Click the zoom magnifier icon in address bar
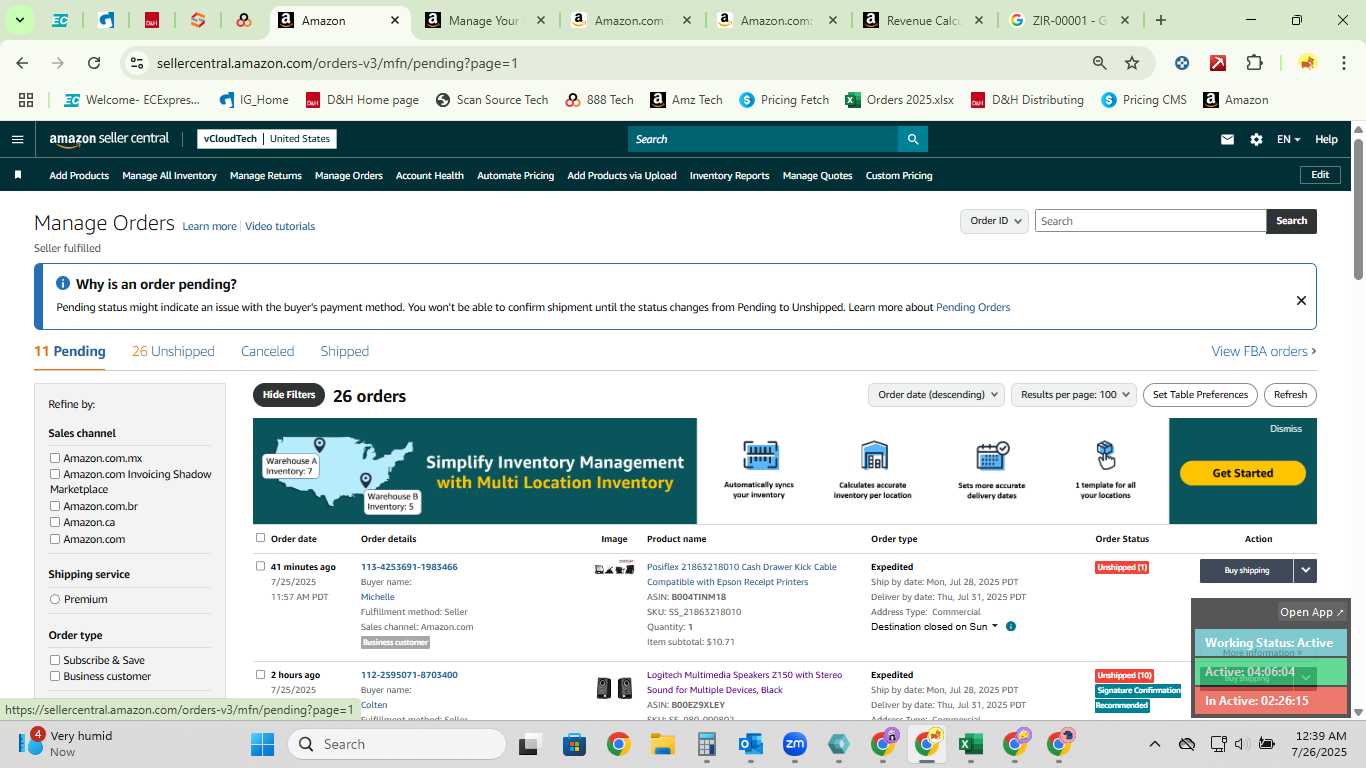The image size is (1366, 768). [1100, 63]
